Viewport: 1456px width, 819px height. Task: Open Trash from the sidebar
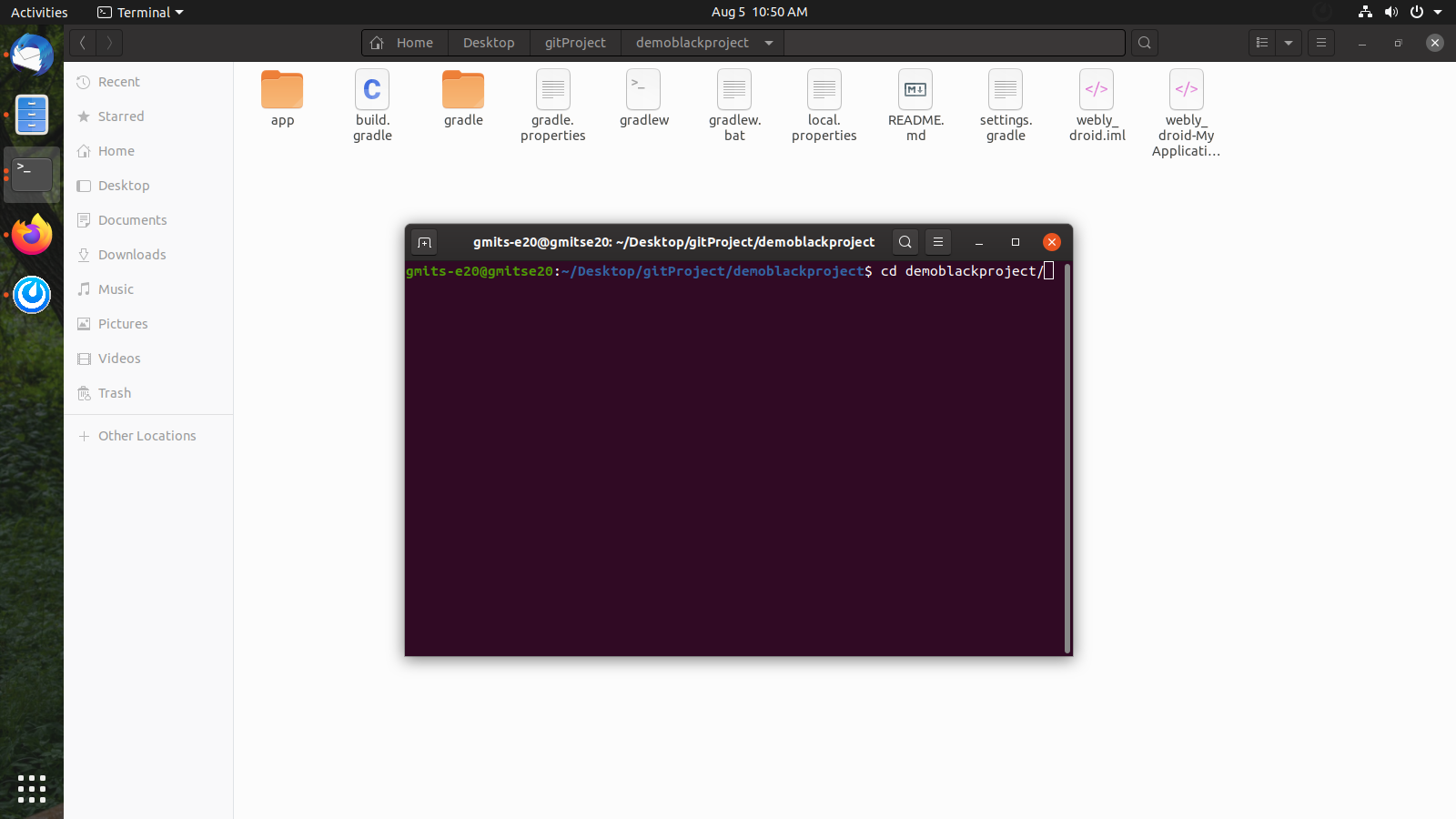(115, 393)
